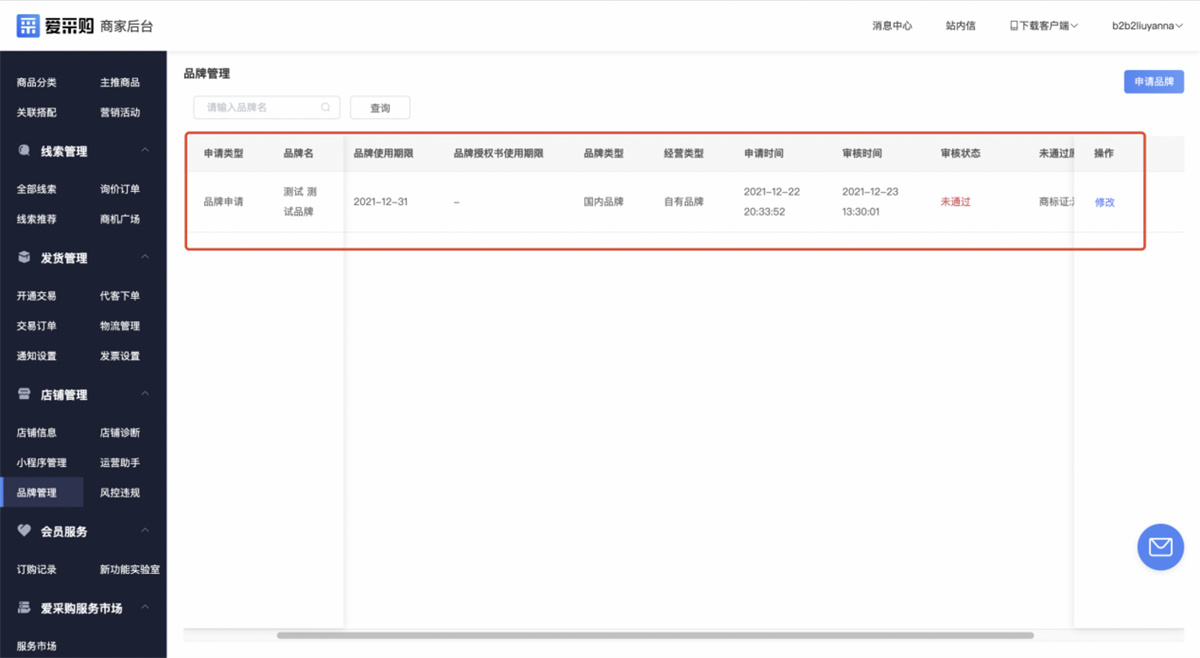This screenshot has width=1200, height=658.
Task: Go to 关联搭配 in sidebar
Action: [37, 113]
